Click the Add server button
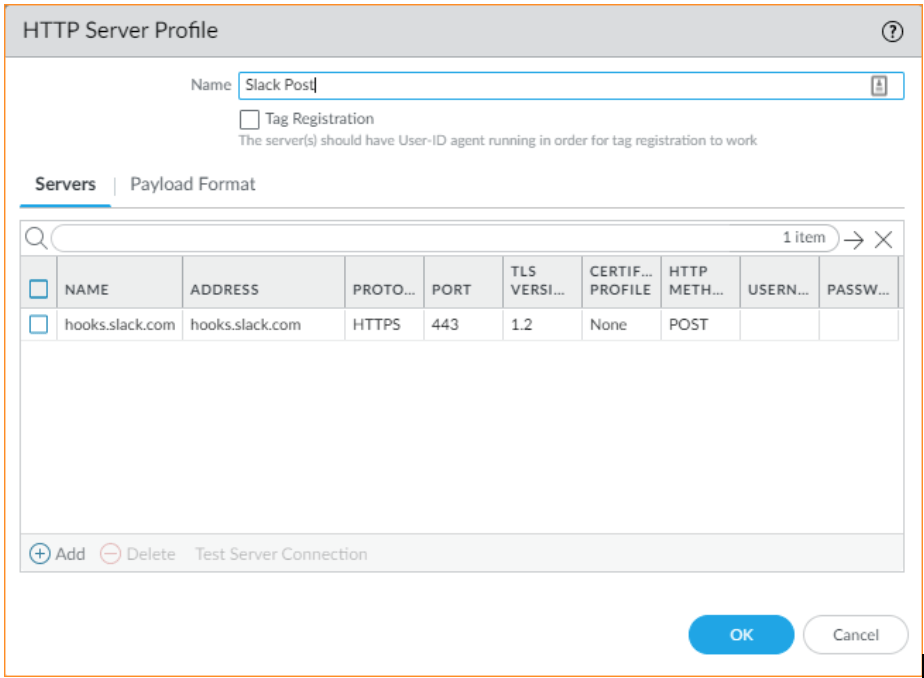The width and height of the screenshot is (924, 678). [58, 554]
